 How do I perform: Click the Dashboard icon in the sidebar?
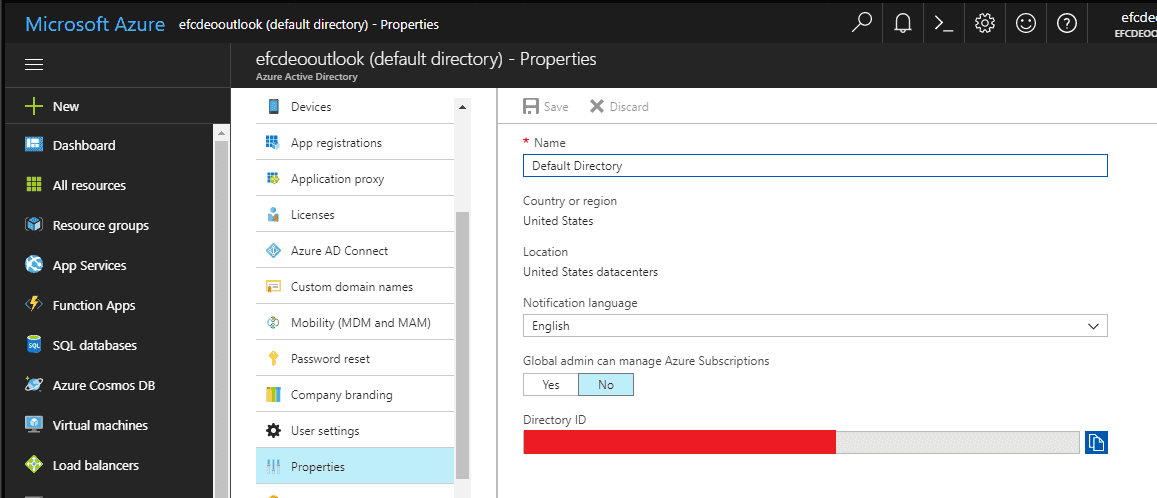click(x=34, y=145)
